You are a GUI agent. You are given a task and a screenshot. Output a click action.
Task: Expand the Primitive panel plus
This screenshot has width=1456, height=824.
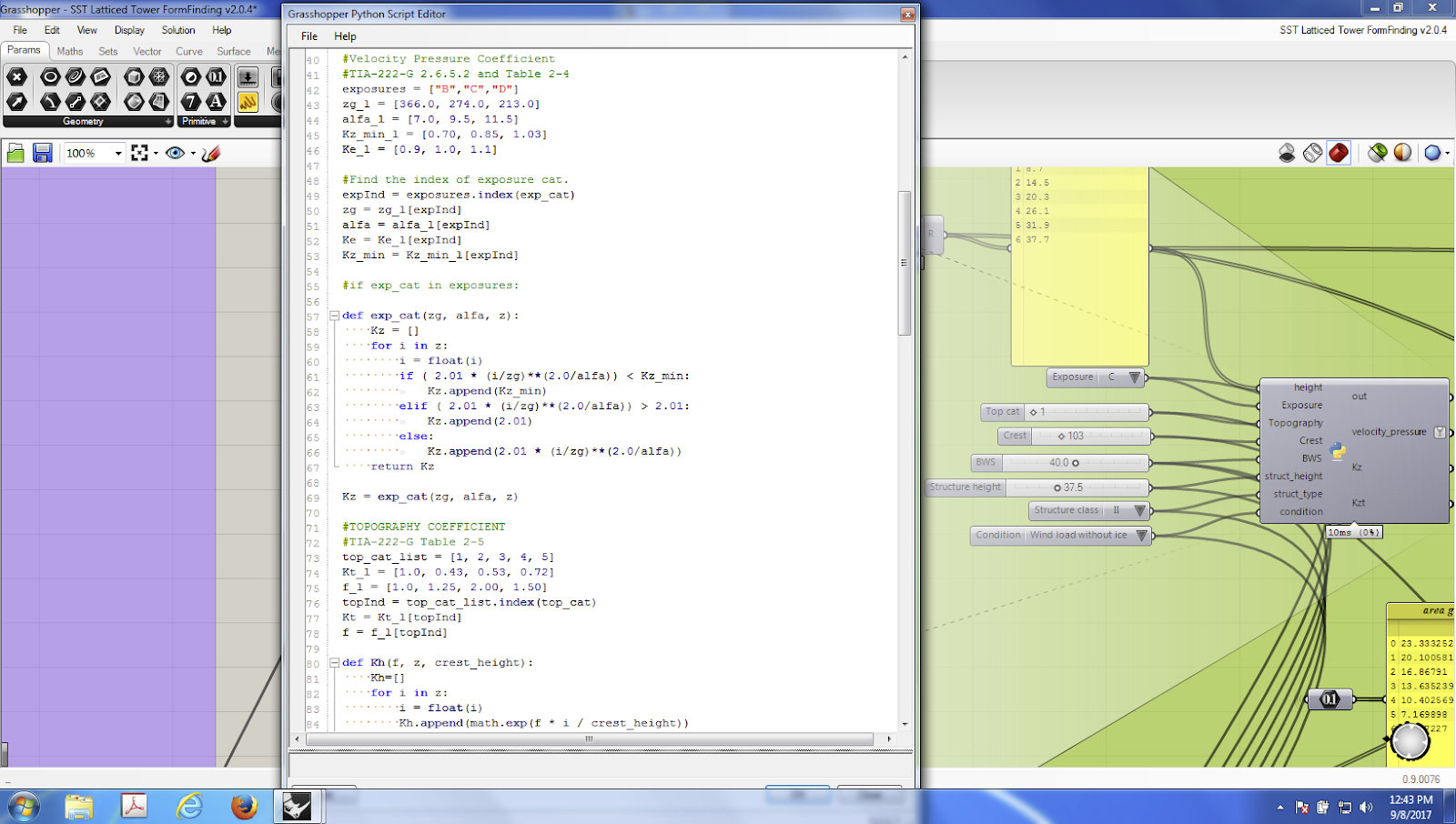(225, 121)
